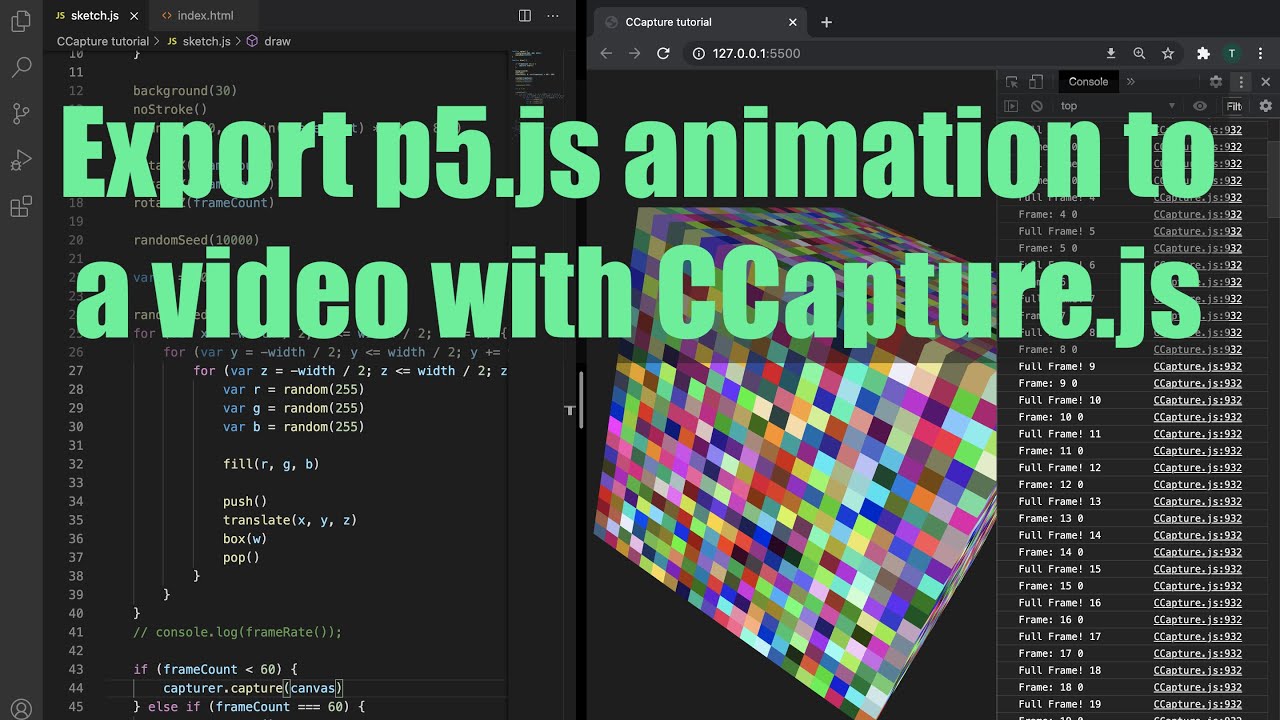Open the Extensions view in VS Code
1280x720 pixels.
point(21,207)
